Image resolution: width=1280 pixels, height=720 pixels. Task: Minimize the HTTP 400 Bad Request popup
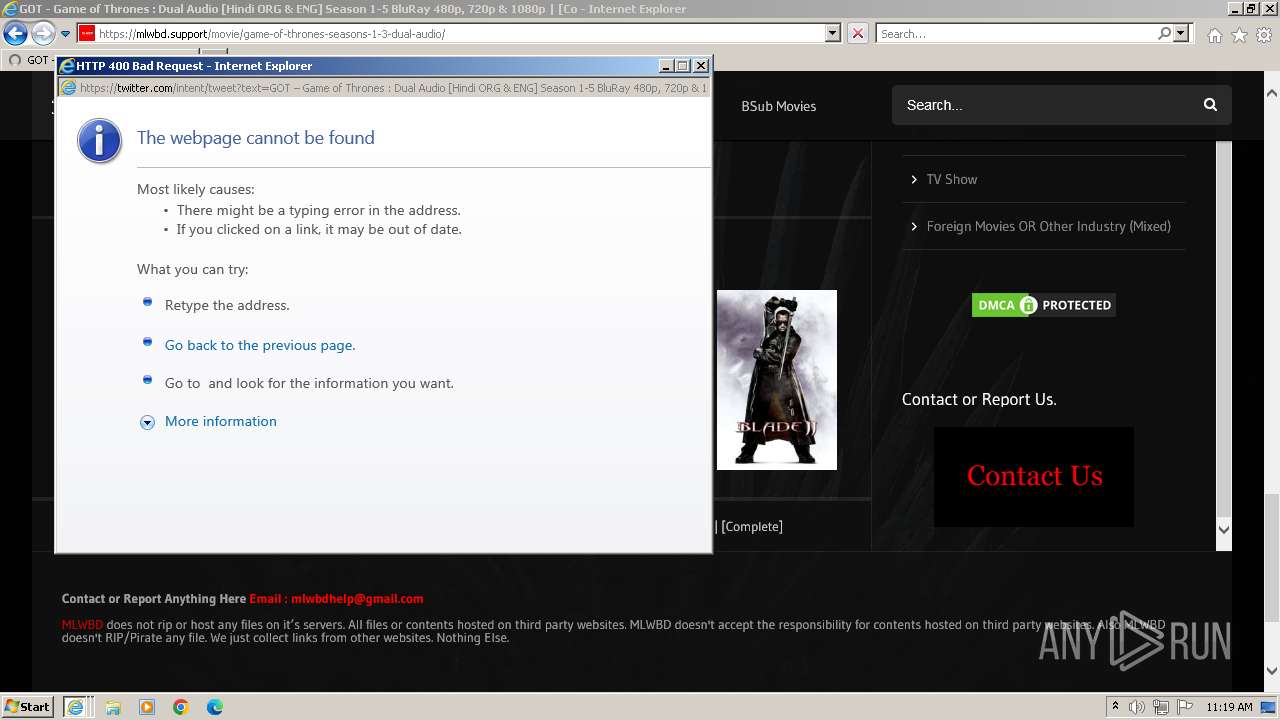[666, 66]
